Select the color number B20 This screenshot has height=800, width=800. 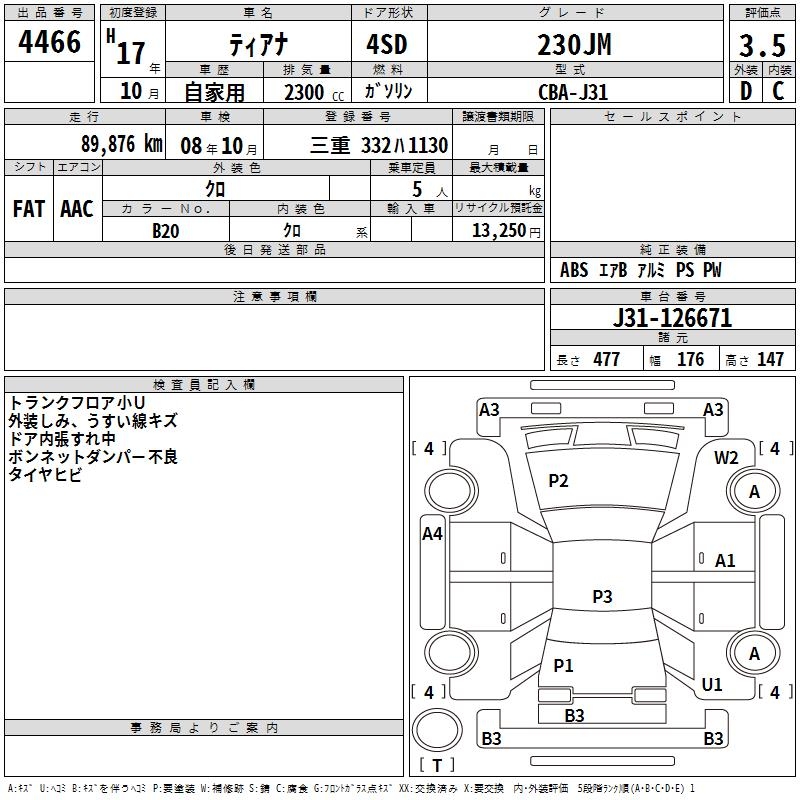tap(166, 231)
